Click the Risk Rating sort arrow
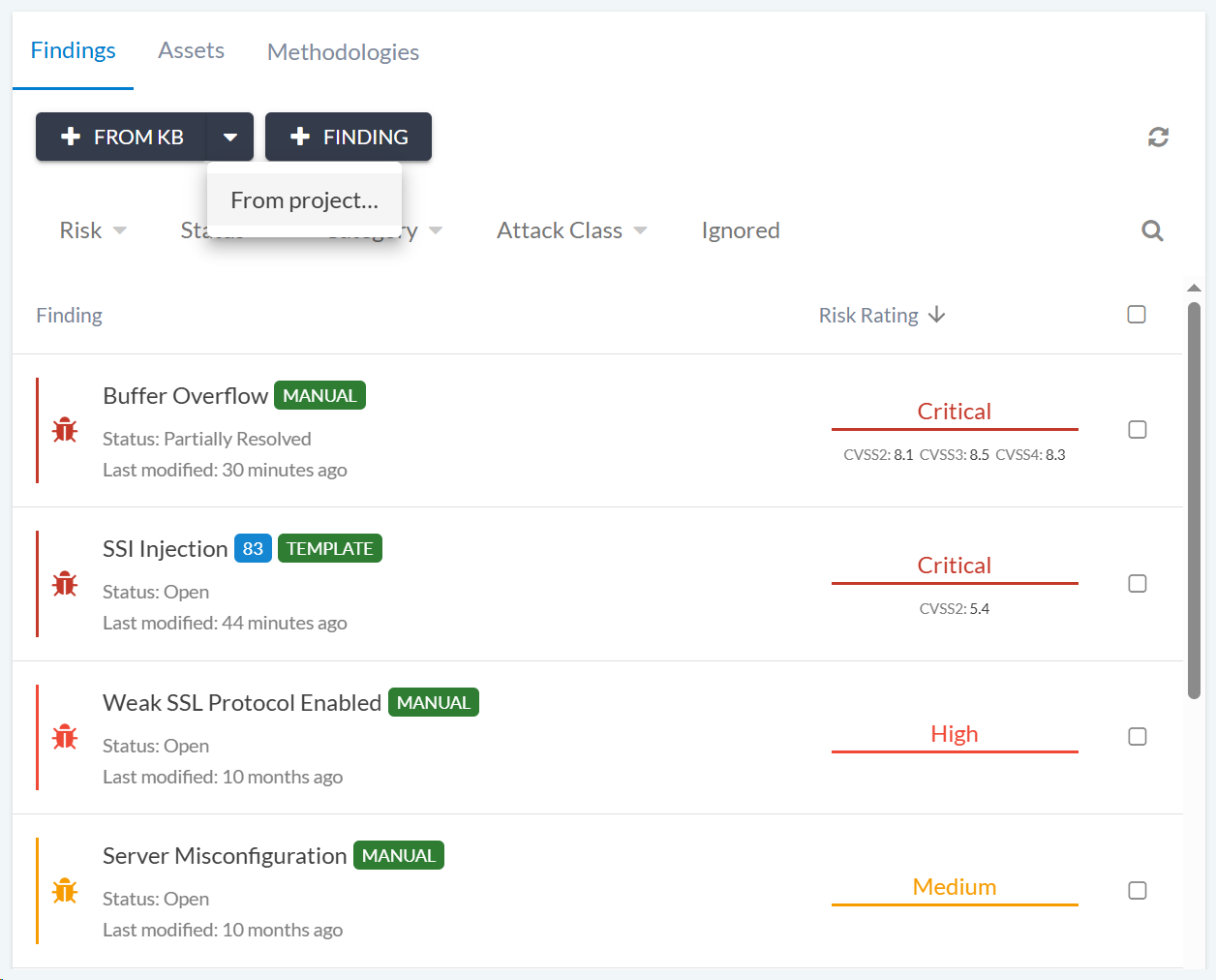Image resolution: width=1216 pixels, height=980 pixels. (x=936, y=315)
